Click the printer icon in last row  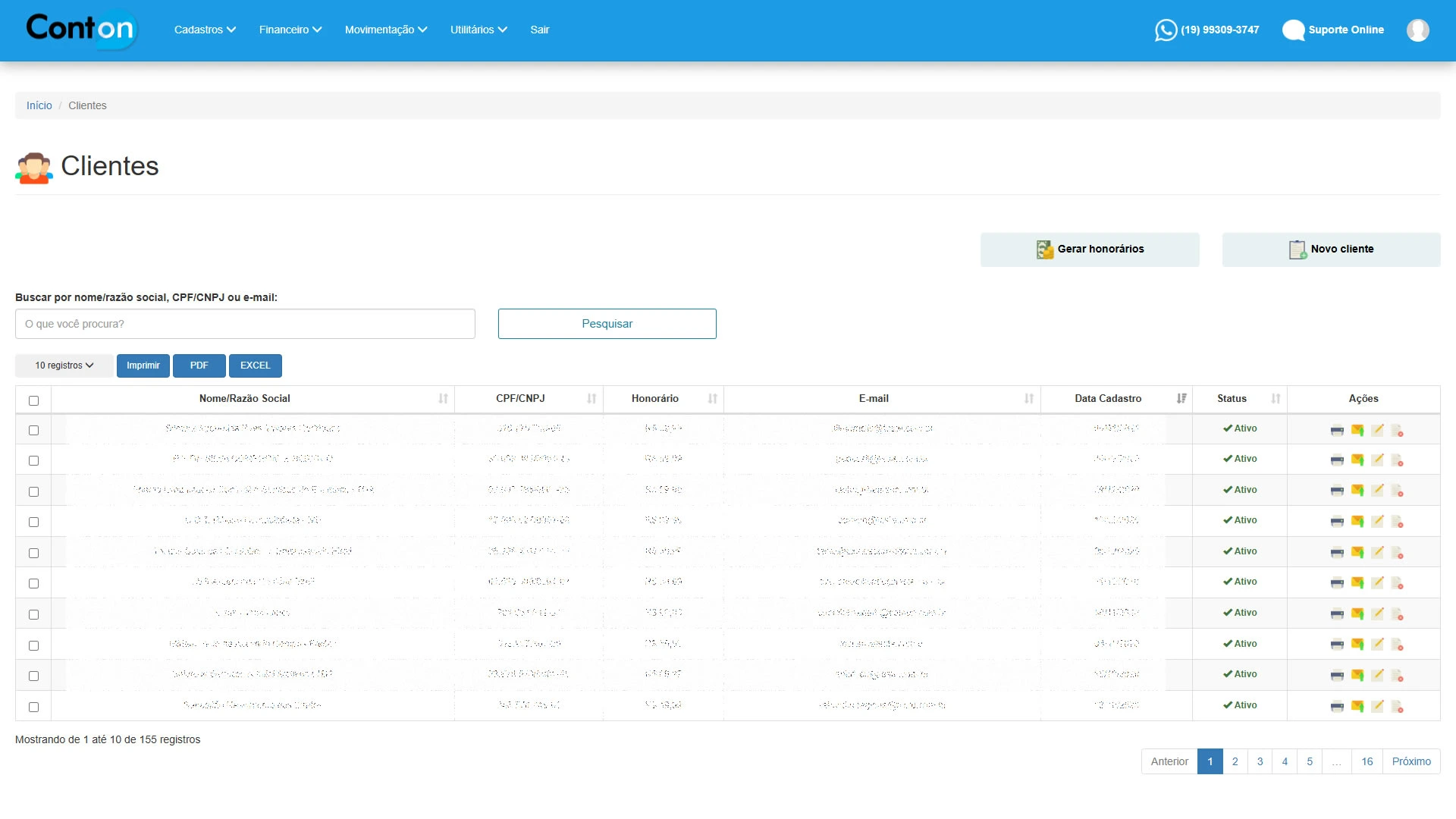(x=1337, y=707)
